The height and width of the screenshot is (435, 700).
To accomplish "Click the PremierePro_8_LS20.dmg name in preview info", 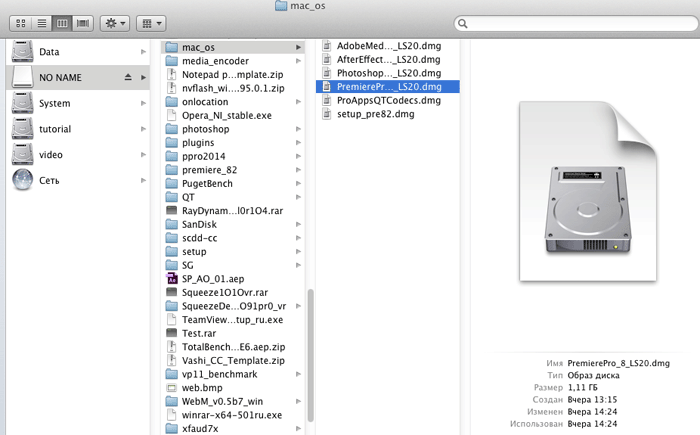I will (618, 363).
